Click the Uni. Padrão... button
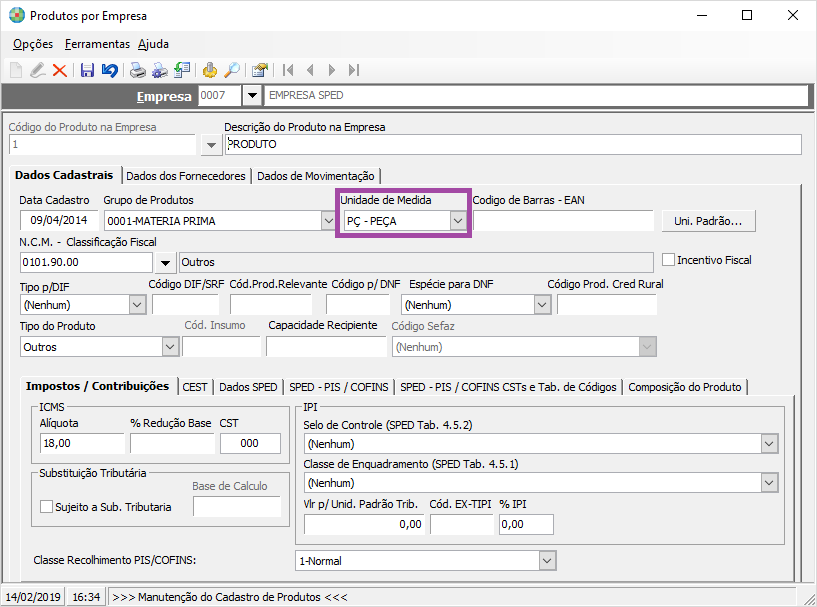The height and width of the screenshot is (607, 817). point(708,221)
